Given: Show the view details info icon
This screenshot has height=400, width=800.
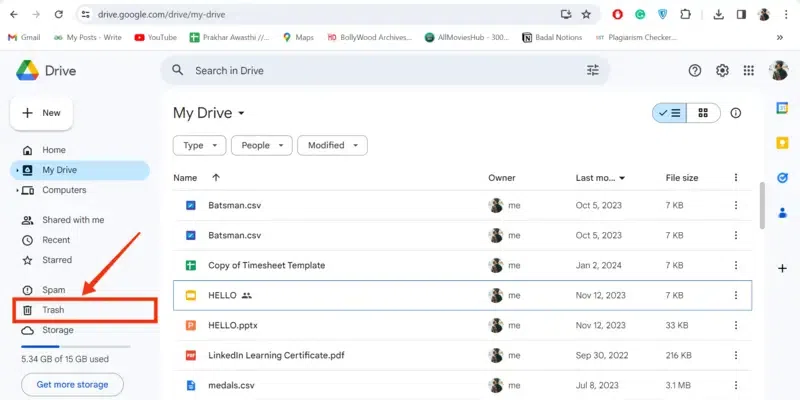Looking at the screenshot, I should tap(736, 113).
